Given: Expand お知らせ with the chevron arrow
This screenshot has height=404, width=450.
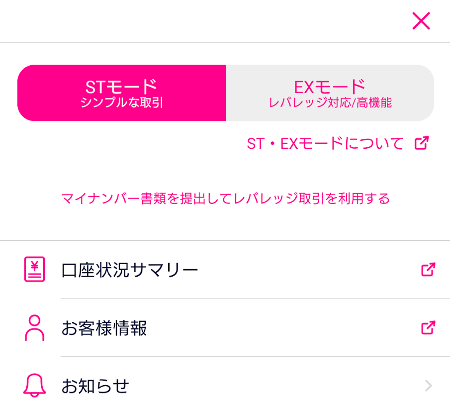Looking at the screenshot, I should (429, 386).
